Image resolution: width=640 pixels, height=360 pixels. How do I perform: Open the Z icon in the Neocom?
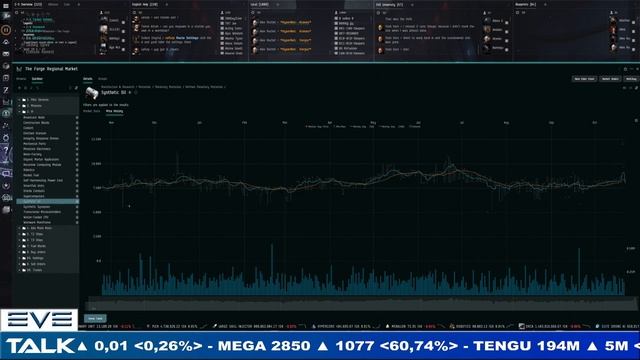pyautogui.click(x=6, y=90)
